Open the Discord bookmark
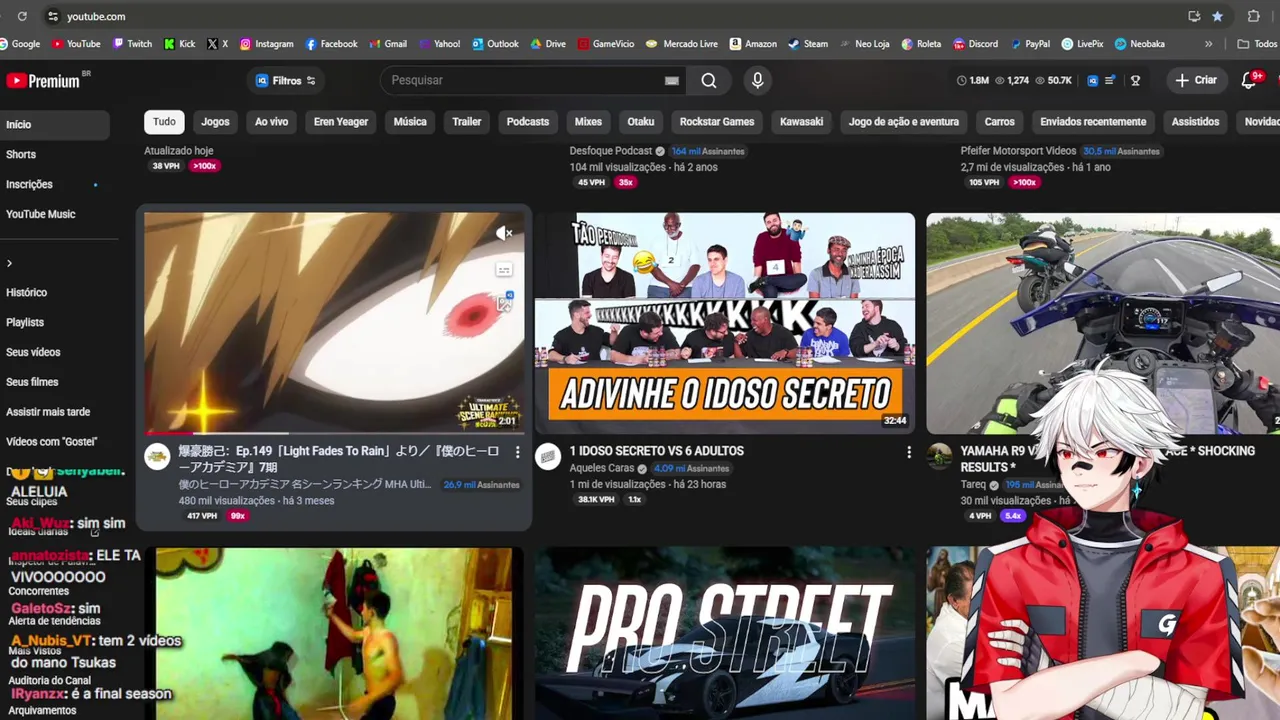1280x720 pixels. (975, 44)
